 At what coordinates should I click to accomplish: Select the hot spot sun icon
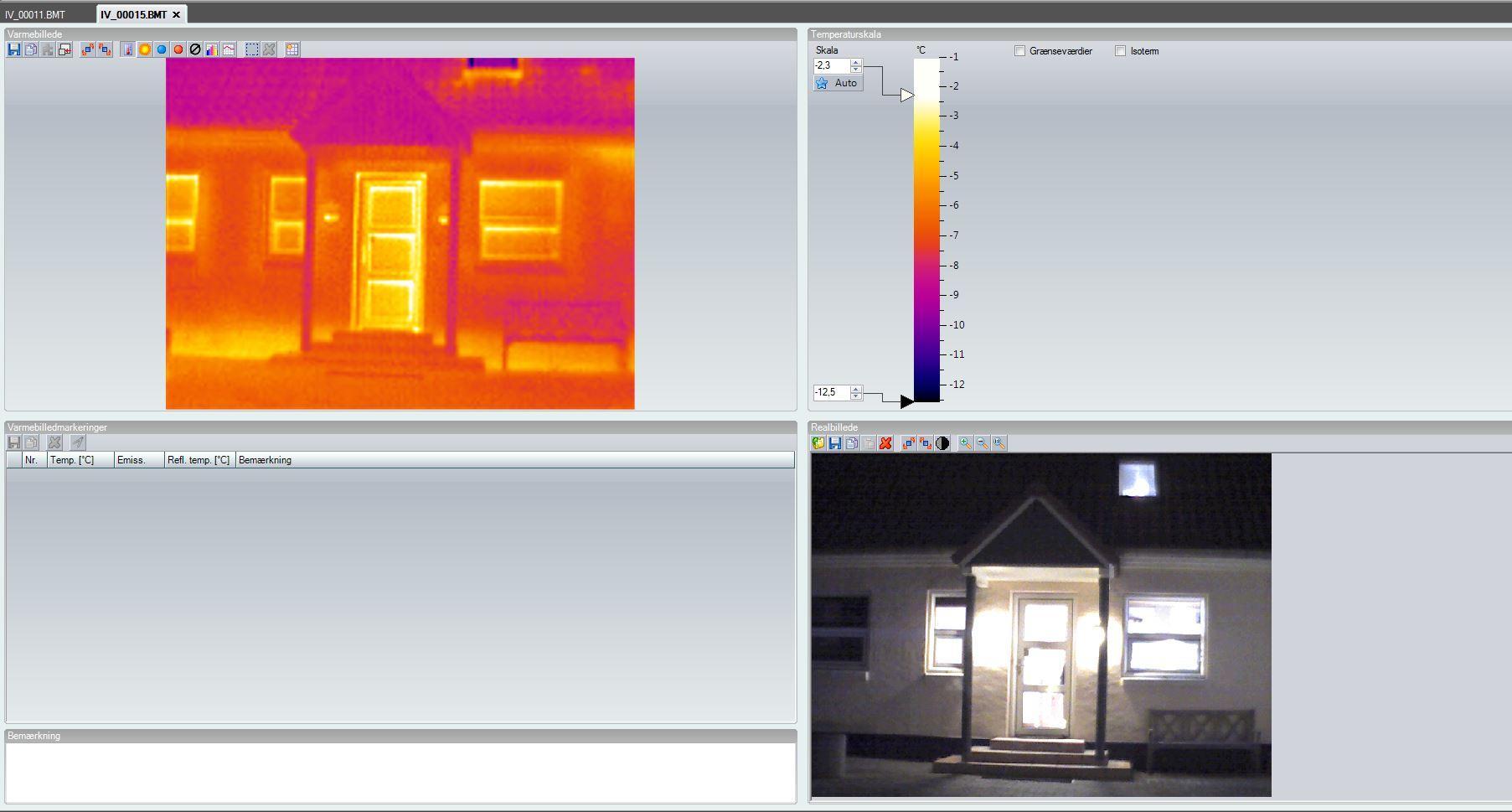(x=145, y=50)
